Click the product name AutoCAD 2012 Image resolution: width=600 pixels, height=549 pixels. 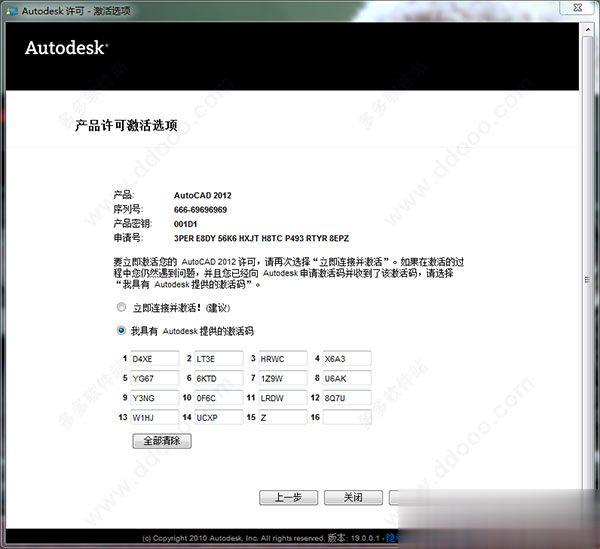click(202, 195)
